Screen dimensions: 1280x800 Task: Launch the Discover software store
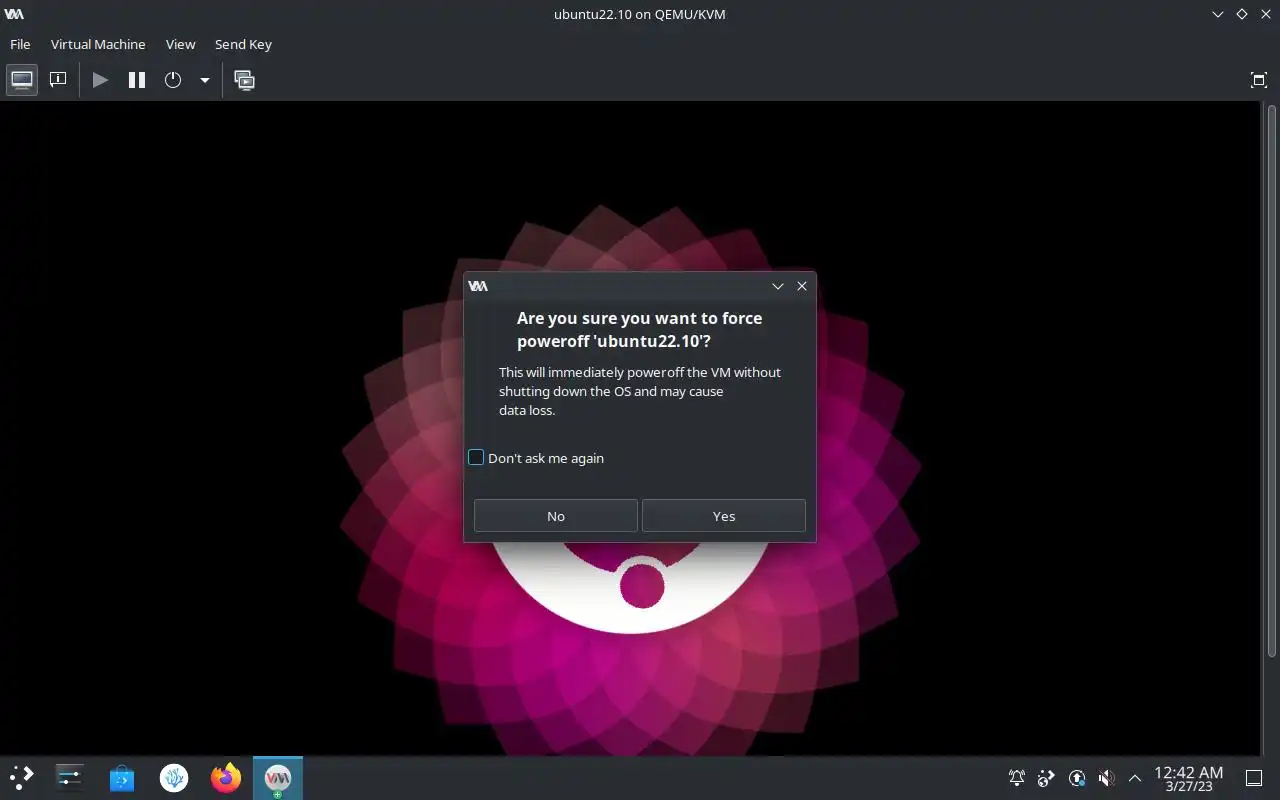coord(122,777)
